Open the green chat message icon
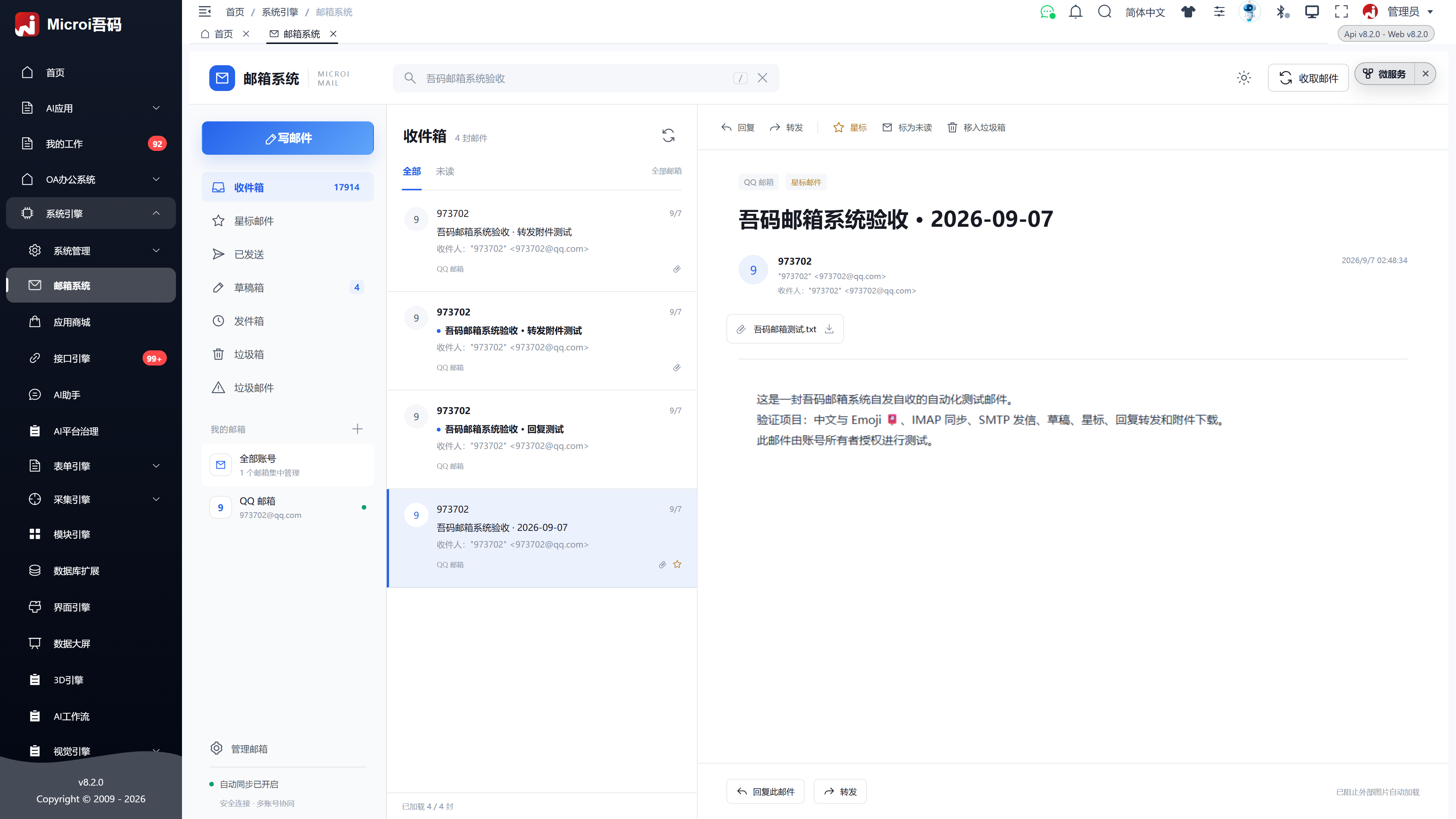Viewport: 1456px width, 819px height. click(x=1047, y=12)
